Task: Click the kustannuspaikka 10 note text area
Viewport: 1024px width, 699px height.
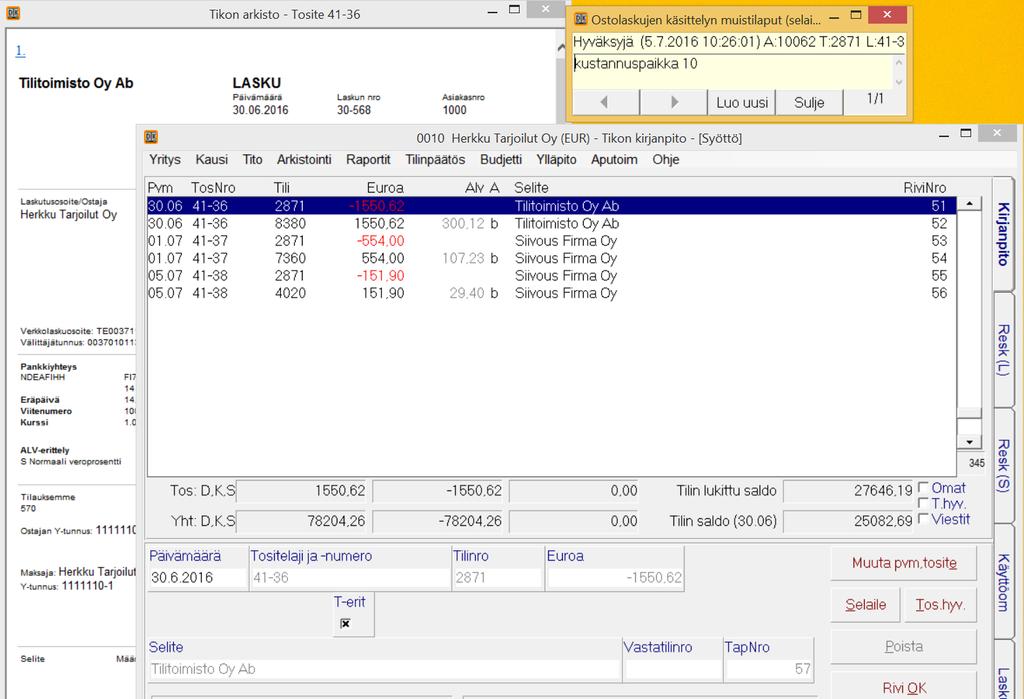Action: pyautogui.click(x=731, y=71)
